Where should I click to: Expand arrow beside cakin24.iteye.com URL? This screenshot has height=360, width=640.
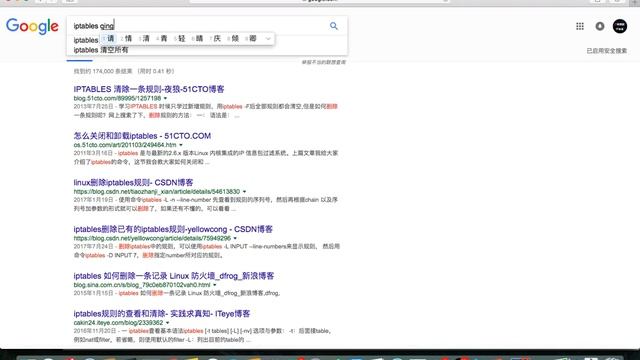(x=167, y=322)
